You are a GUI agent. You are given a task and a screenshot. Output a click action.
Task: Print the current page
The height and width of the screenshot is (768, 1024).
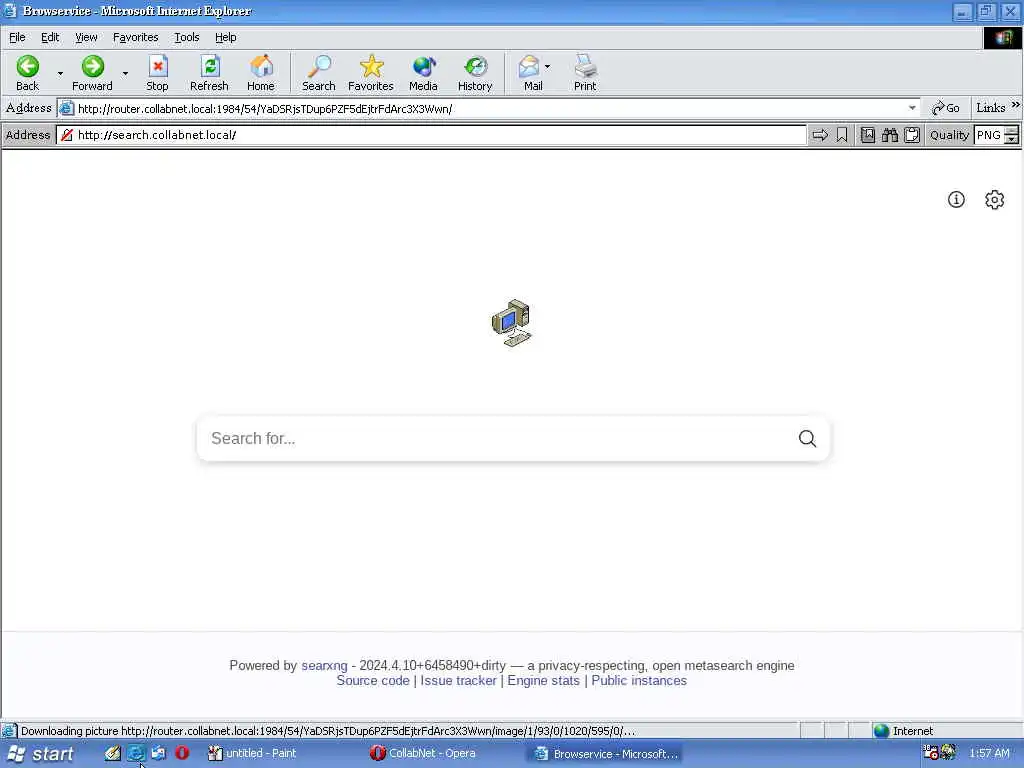pos(585,72)
